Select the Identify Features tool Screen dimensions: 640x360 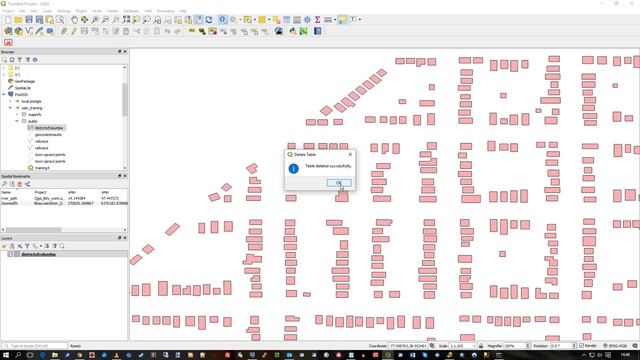click(222, 20)
